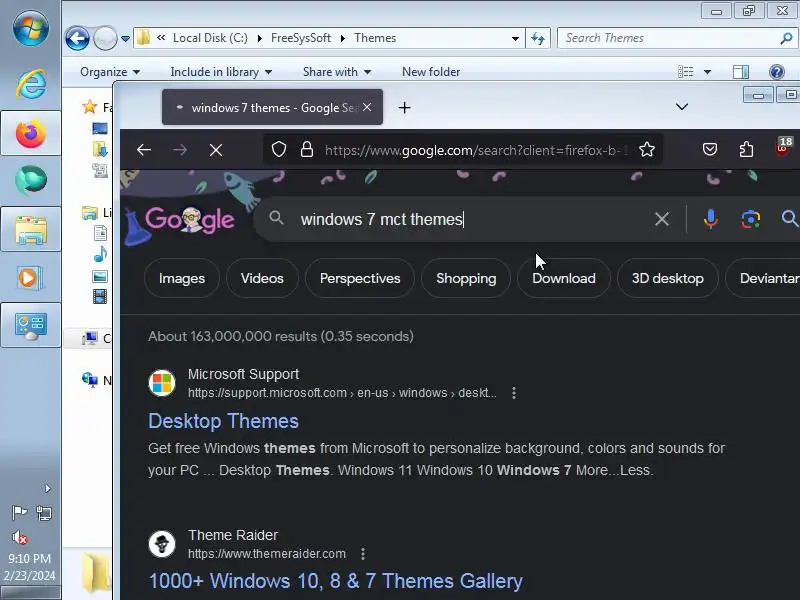Viewport: 800px width, 600px height.
Task: Open extension icon with 18 badge
Action: pos(783,146)
